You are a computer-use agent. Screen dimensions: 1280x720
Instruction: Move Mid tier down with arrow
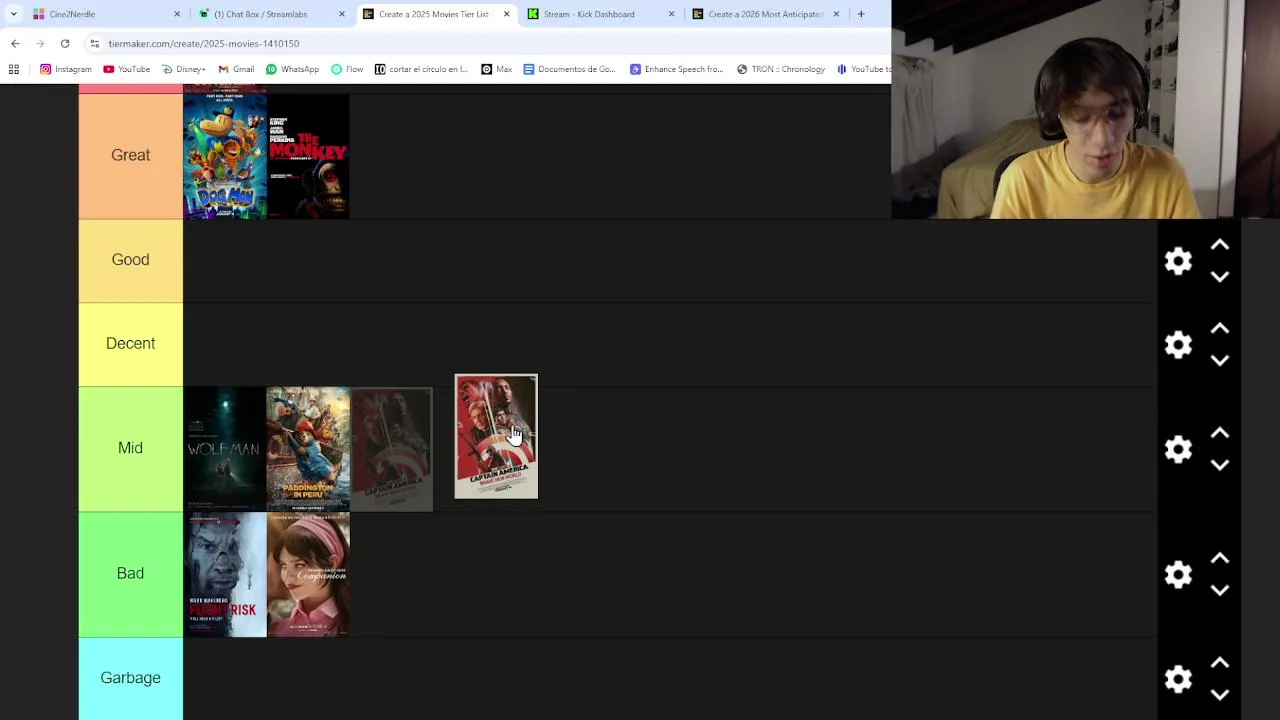point(1220,465)
